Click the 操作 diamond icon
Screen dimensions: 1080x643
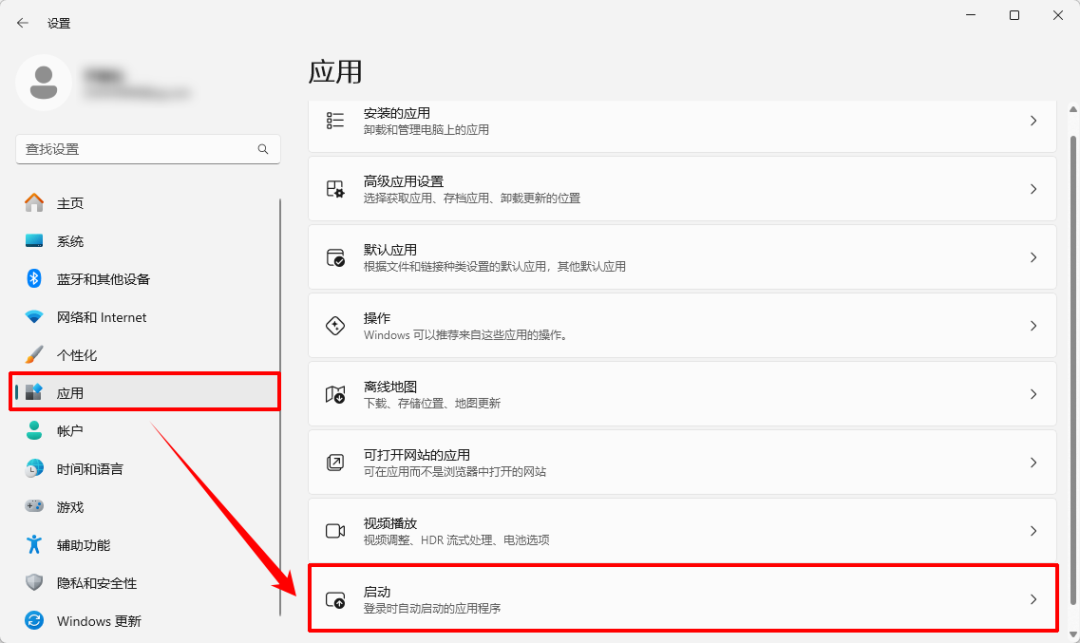tap(335, 326)
